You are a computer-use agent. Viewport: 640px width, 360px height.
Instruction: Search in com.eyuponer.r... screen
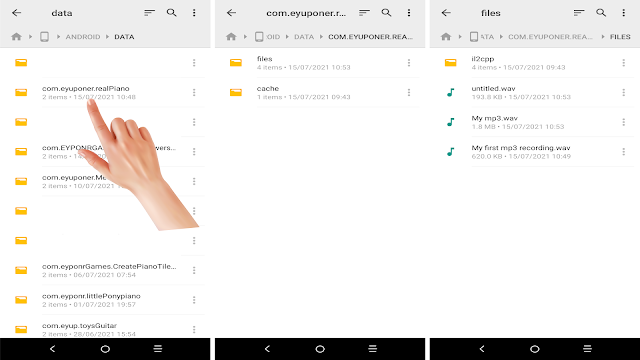pyautogui.click(x=387, y=13)
